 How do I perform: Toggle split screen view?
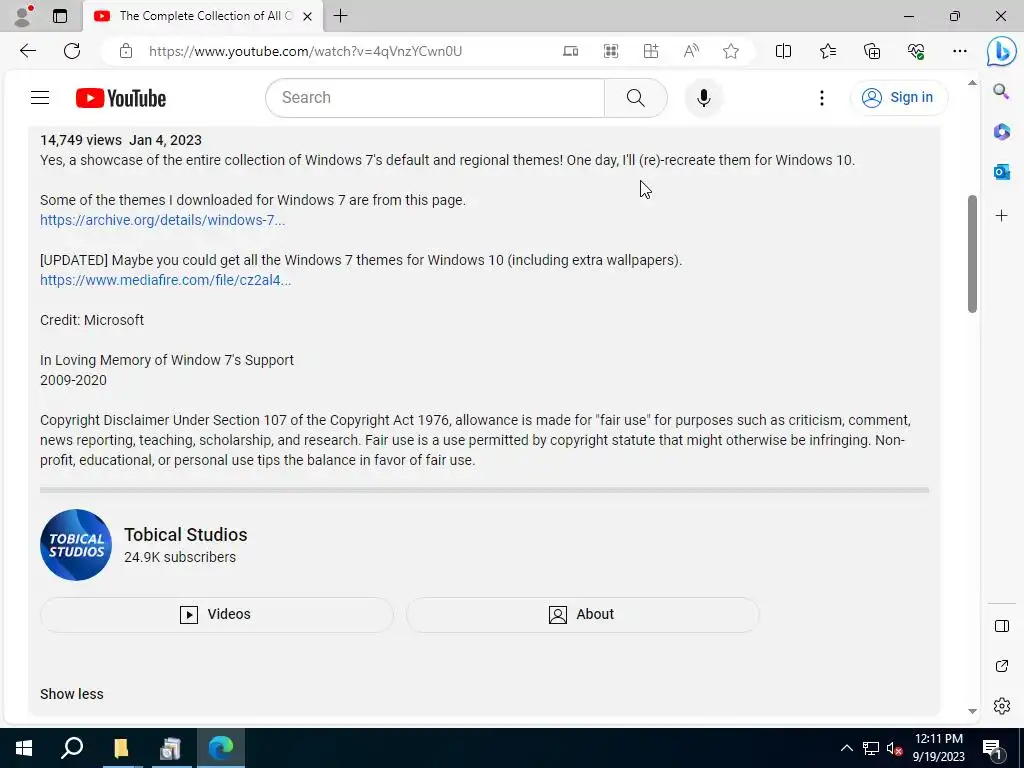pos(783,51)
